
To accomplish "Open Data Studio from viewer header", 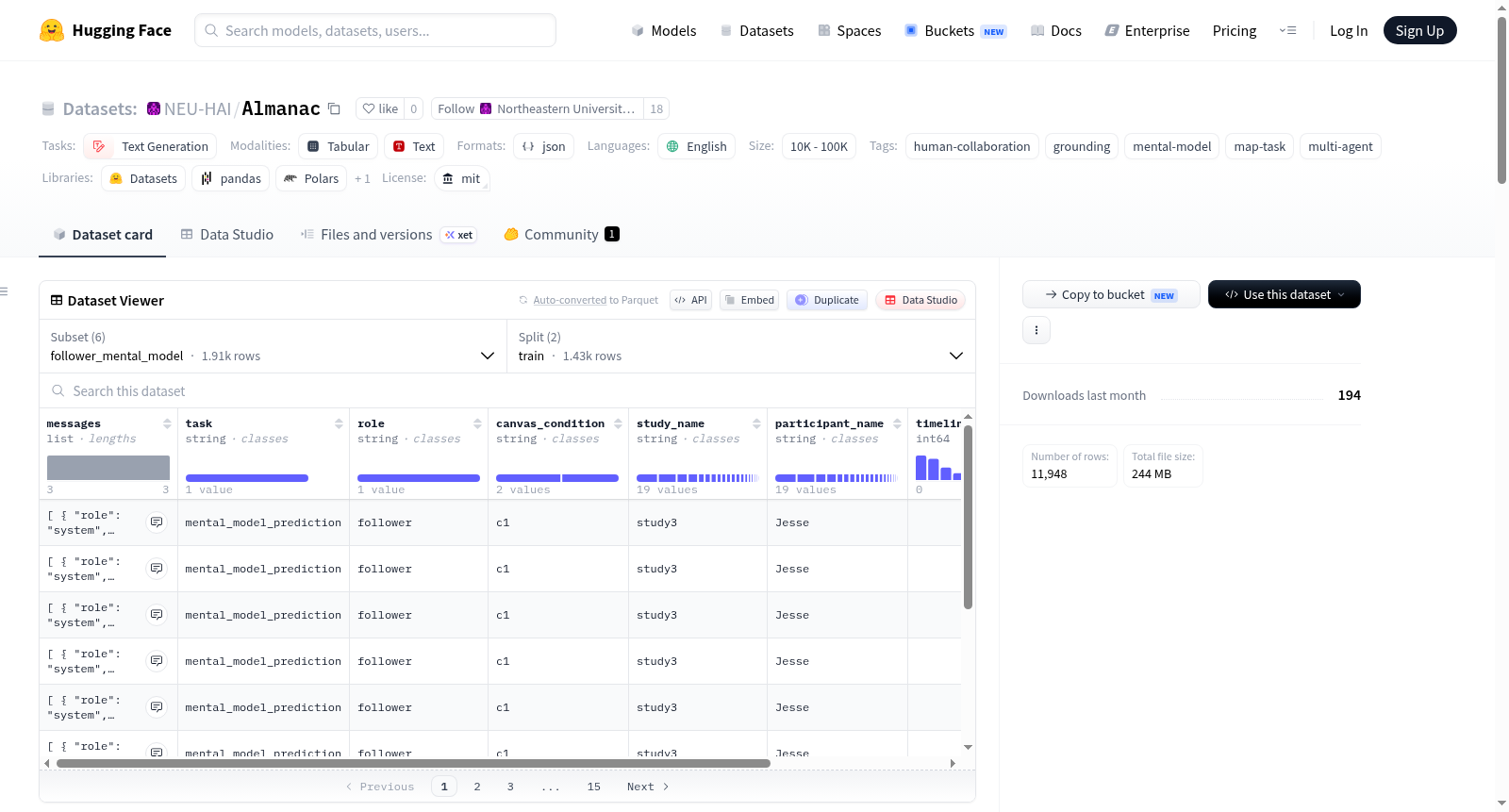I will (x=920, y=300).
